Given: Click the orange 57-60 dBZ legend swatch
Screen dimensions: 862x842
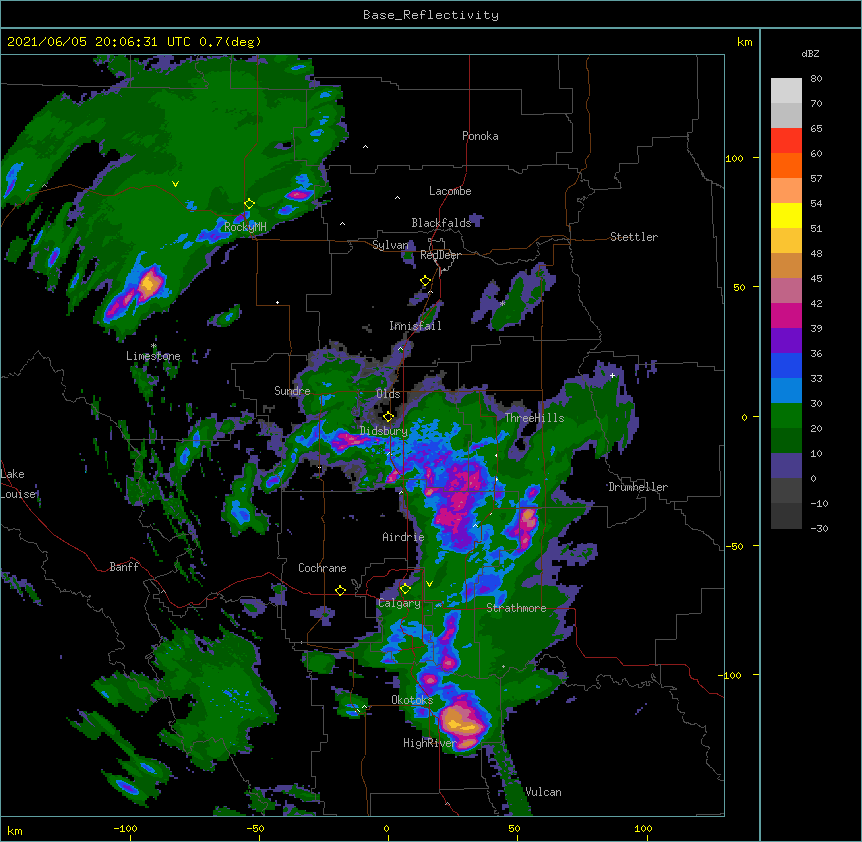Looking at the screenshot, I should tap(786, 165).
